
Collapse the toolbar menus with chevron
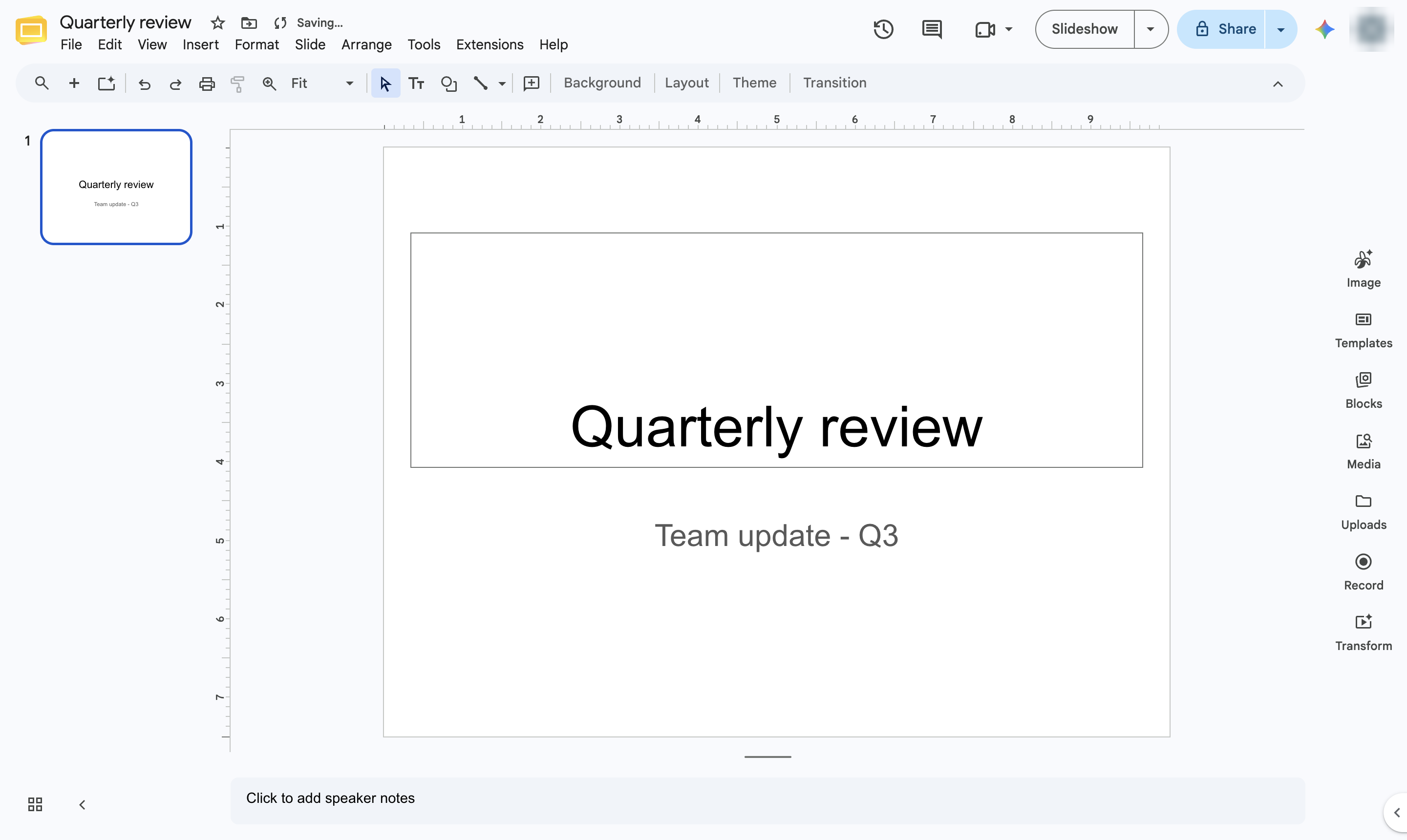pos(1278,84)
